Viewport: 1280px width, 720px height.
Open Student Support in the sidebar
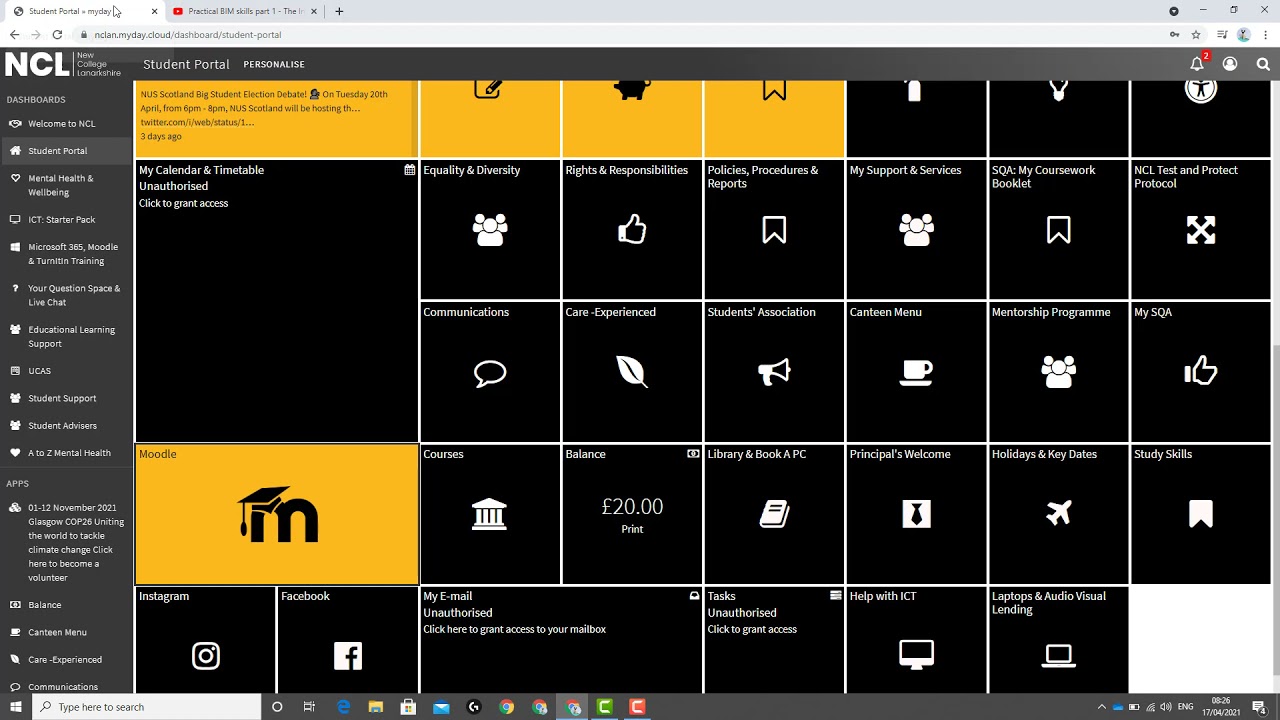coord(66,398)
